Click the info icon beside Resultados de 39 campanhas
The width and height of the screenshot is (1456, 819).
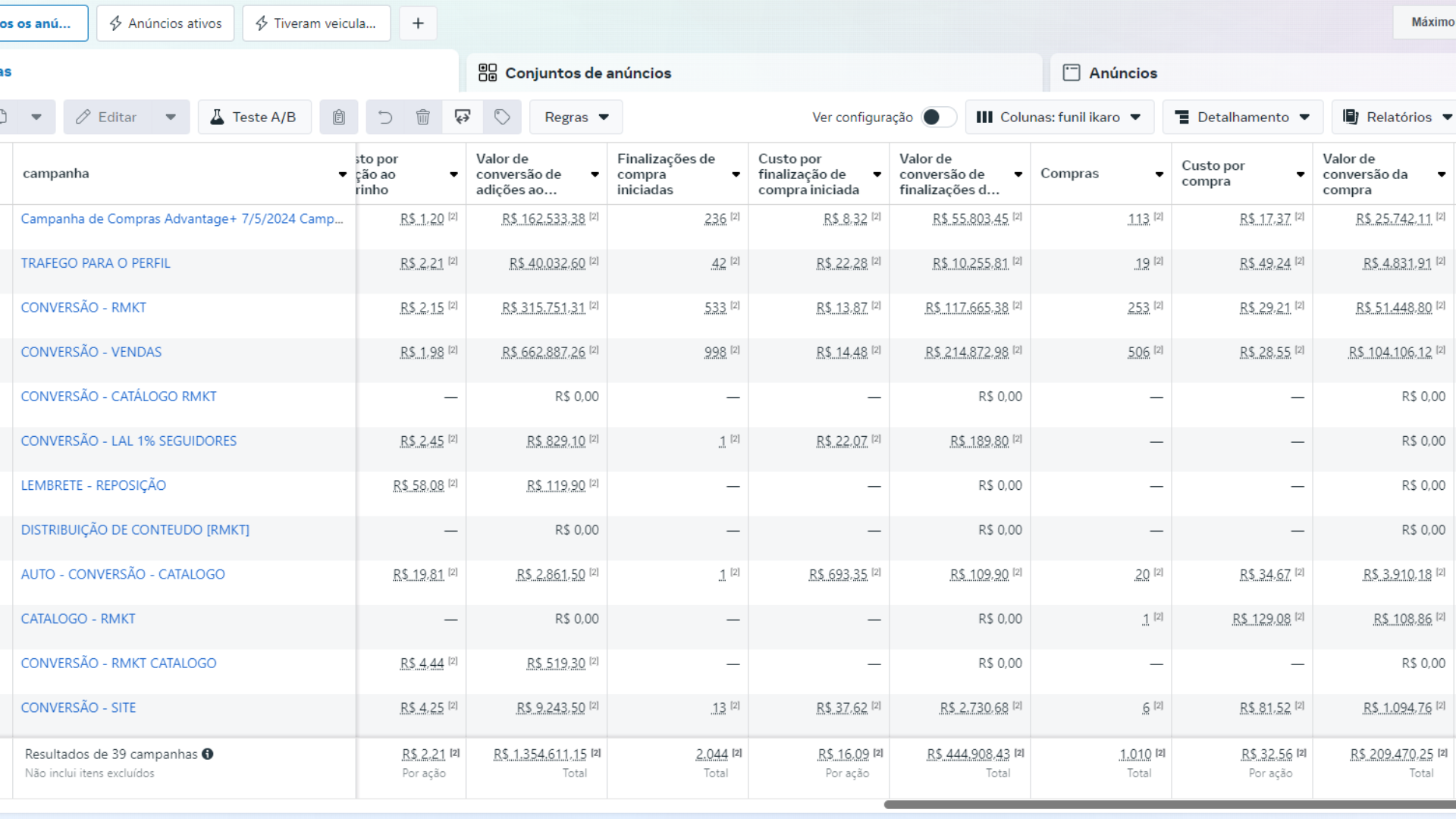tap(208, 754)
